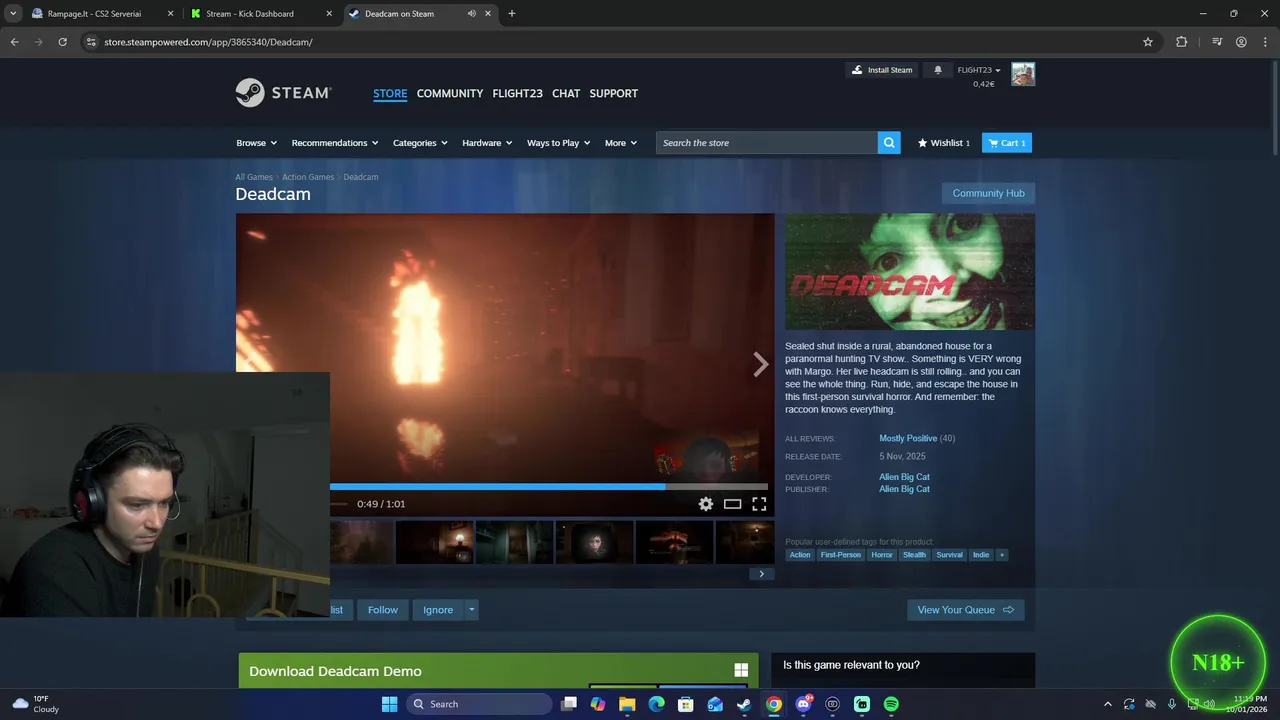Click the FLIGHT23 profile avatar
Screen dimensions: 1280x720
[x=1023, y=74]
